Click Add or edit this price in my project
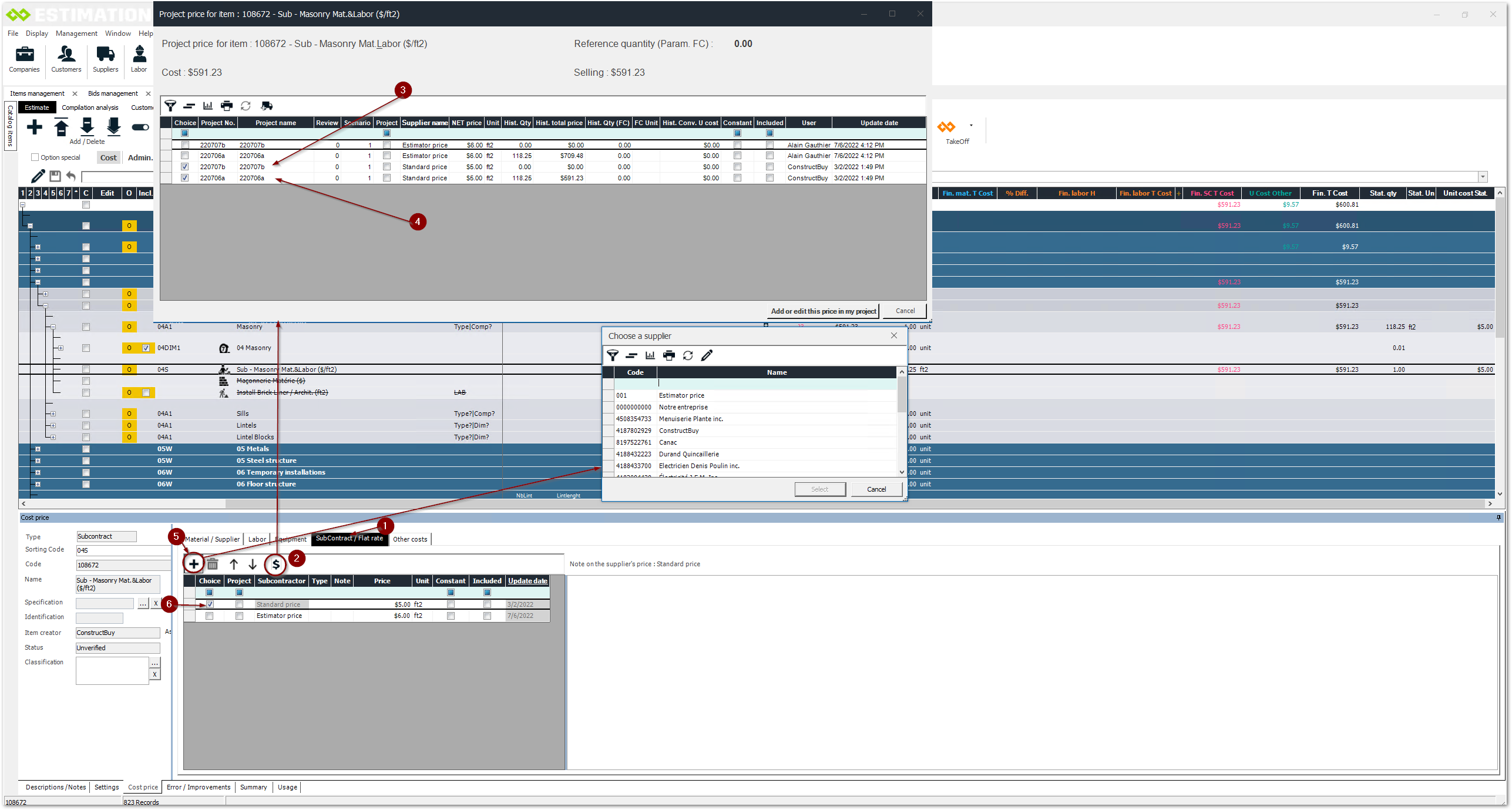Screen dimensions: 1512x810 pos(823,311)
